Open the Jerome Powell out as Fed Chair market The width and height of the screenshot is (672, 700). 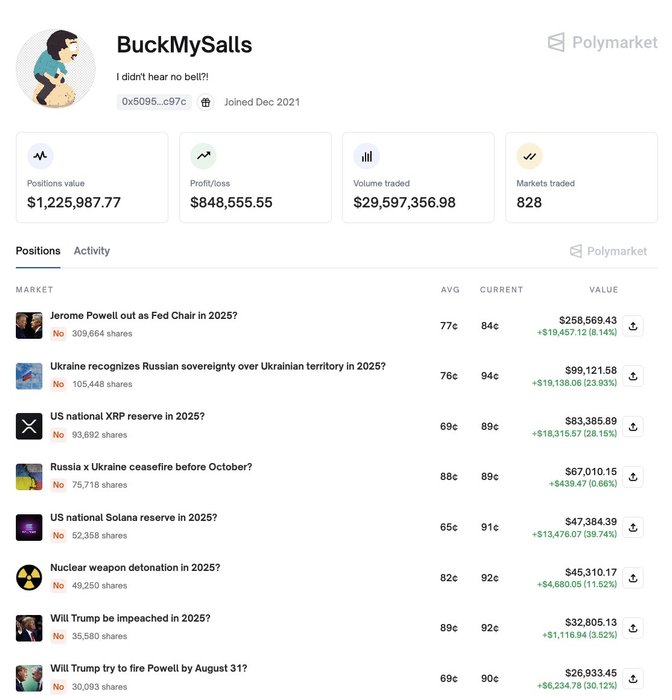(143, 316)
